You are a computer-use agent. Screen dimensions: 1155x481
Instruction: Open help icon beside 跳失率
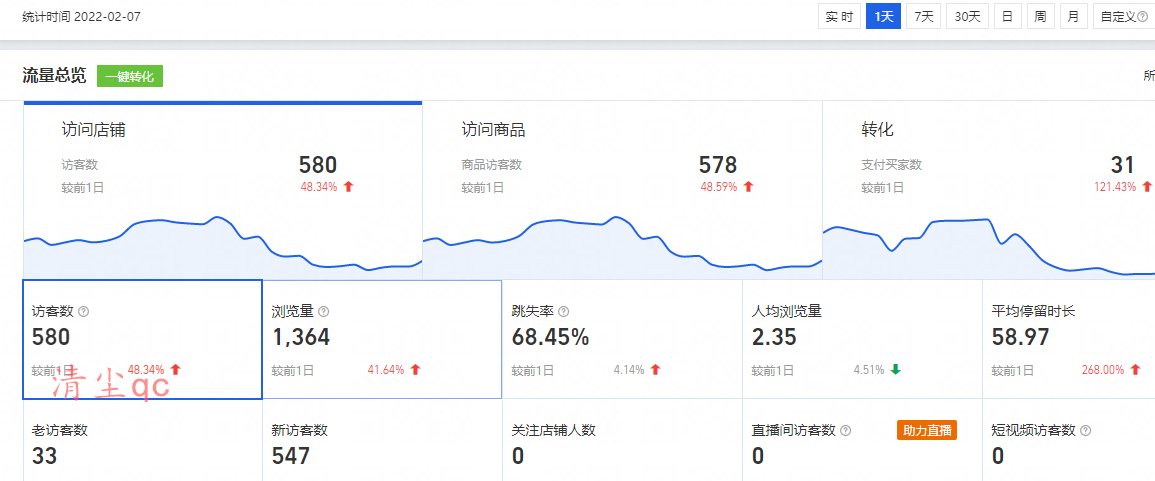pyautogui.click(x=564, y=312)
